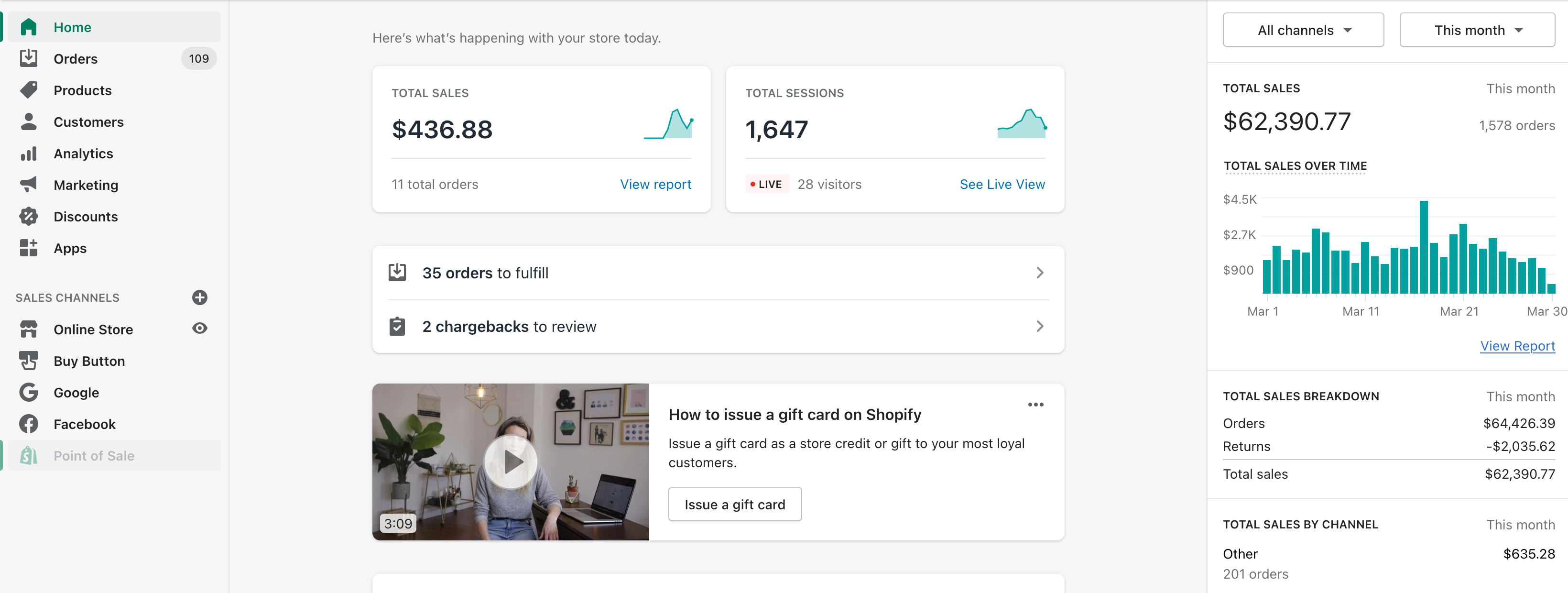Click the Total Sales sparkline chart
1568x593 pixels.
(x=668, y=124)
